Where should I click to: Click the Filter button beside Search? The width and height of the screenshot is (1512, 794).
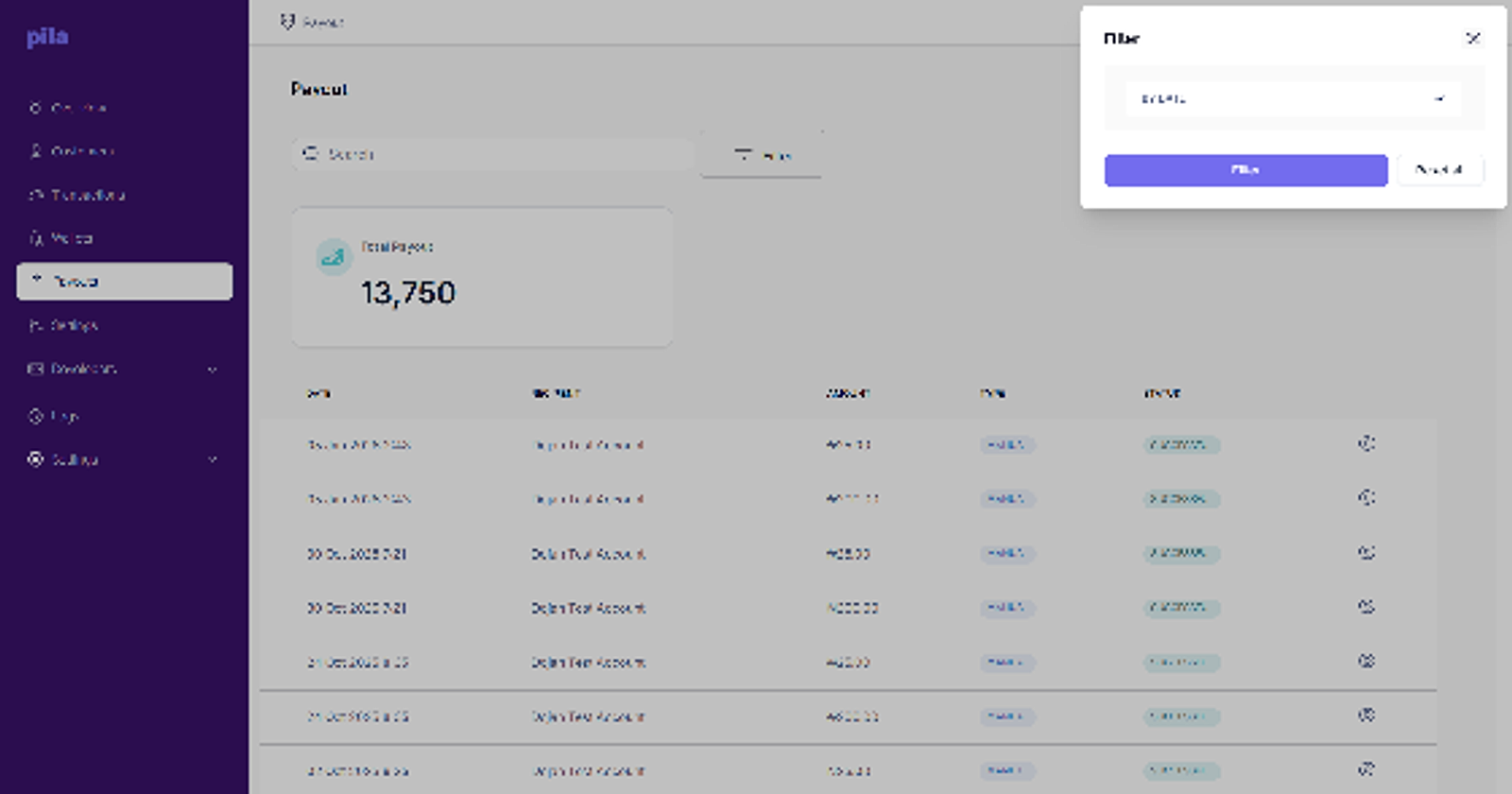coord(762,154)
